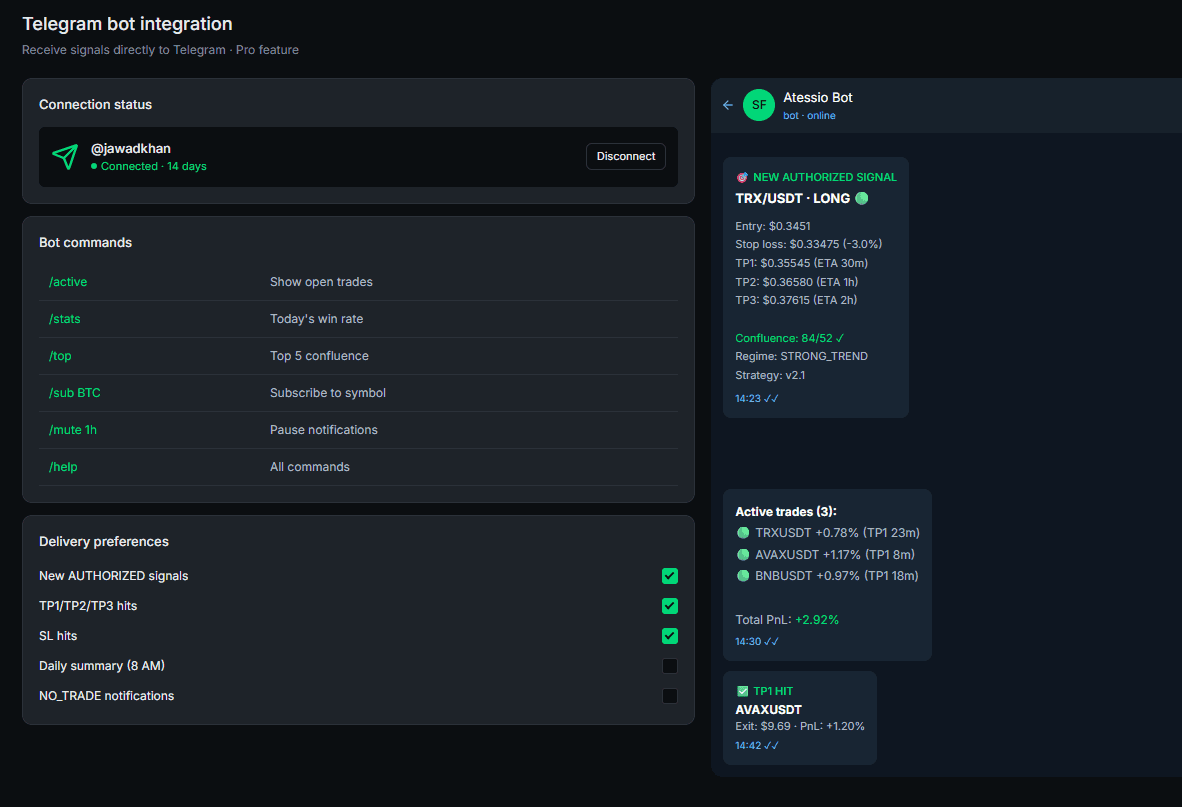This screenshot has height=807, width=1182.
Task: Choose the /top command
Action: 60,356
